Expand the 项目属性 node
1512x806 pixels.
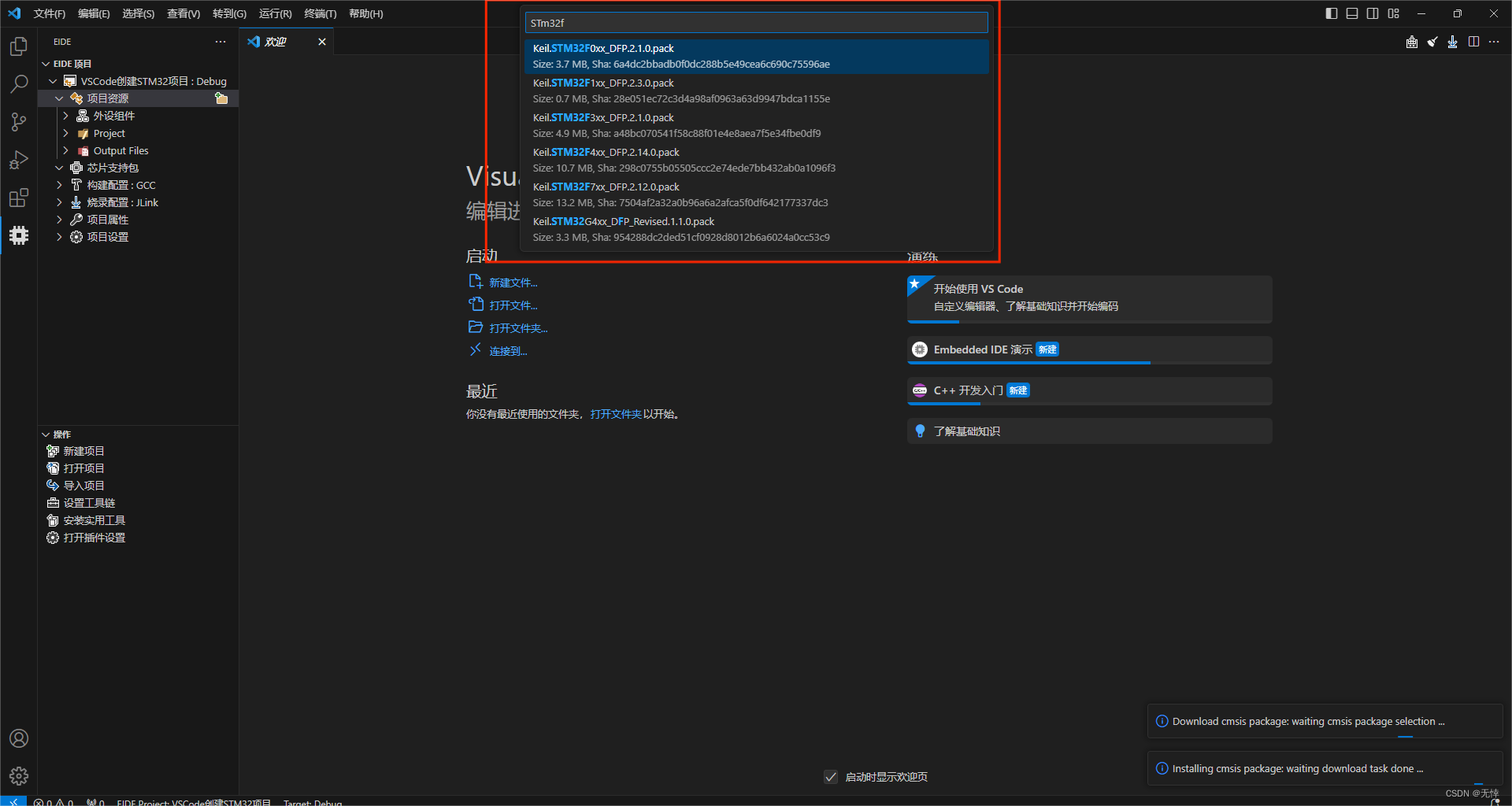[59, 220]
